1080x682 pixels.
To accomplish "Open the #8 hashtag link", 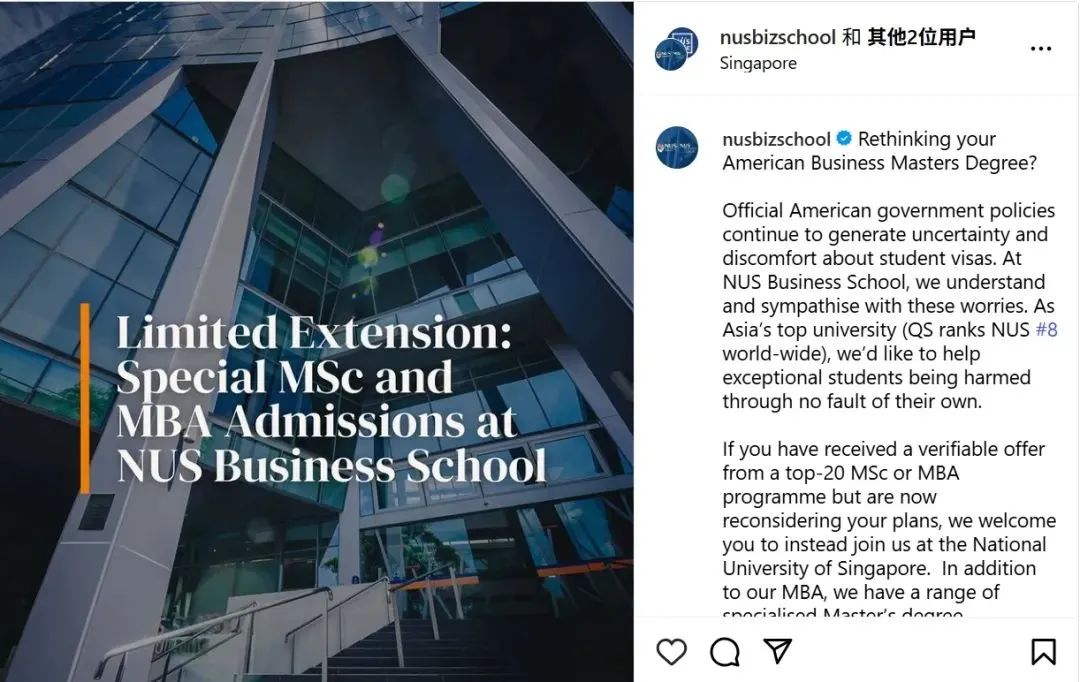I will click(1046, 330).
